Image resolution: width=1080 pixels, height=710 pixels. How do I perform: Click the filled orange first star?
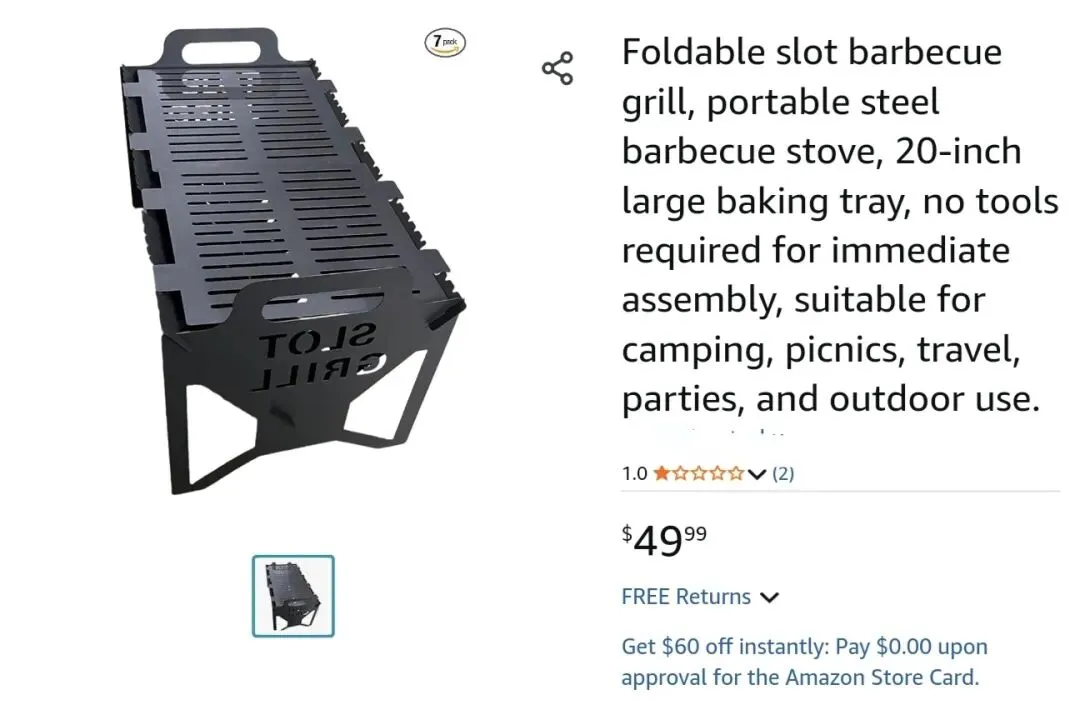(662, 474)
